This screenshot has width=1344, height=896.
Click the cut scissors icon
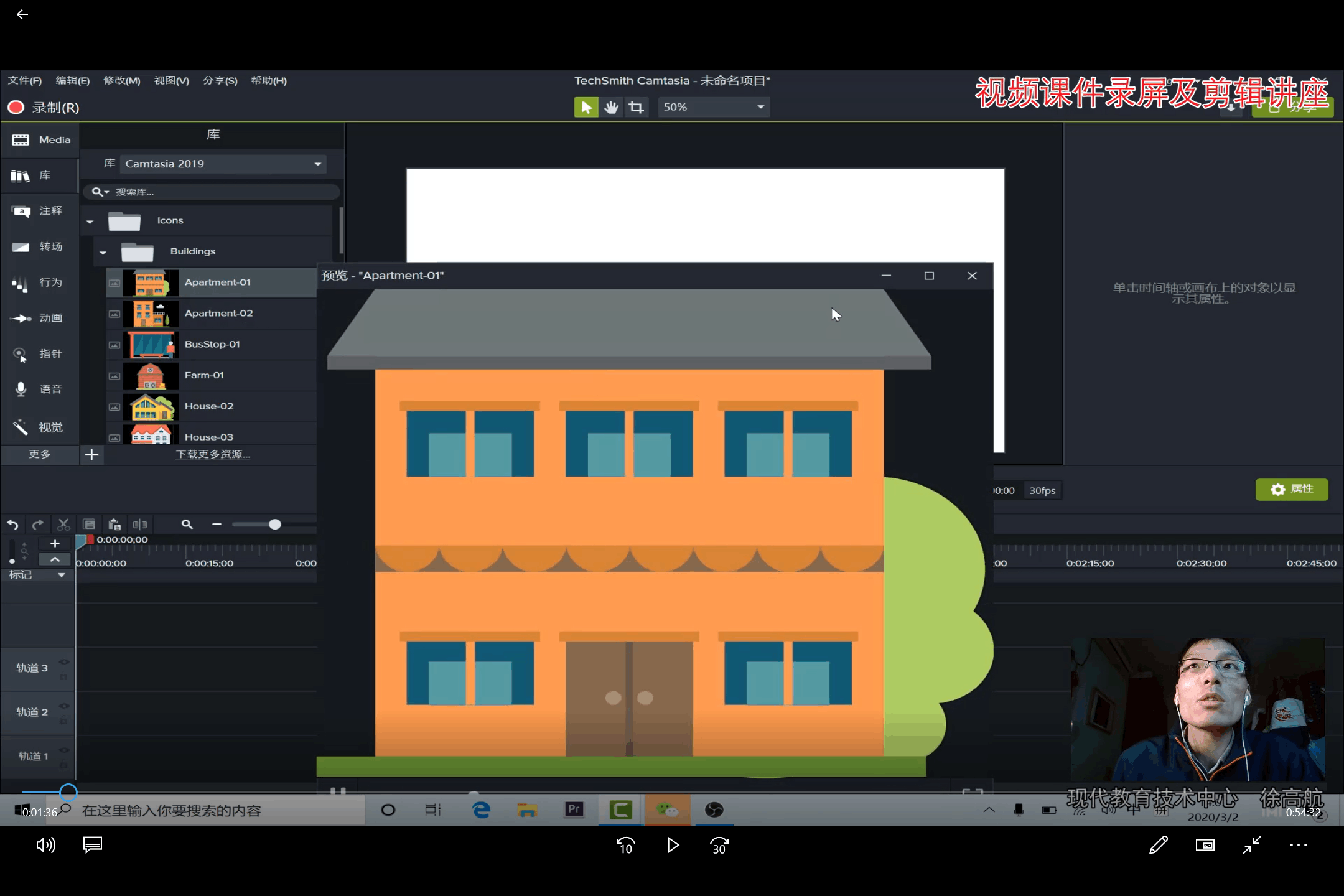coord(63,525)
